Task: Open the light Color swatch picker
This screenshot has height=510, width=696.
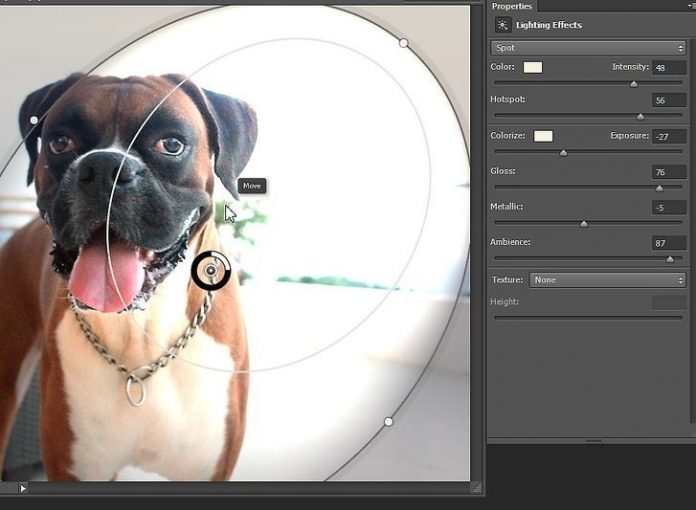Action: (533, 67)
